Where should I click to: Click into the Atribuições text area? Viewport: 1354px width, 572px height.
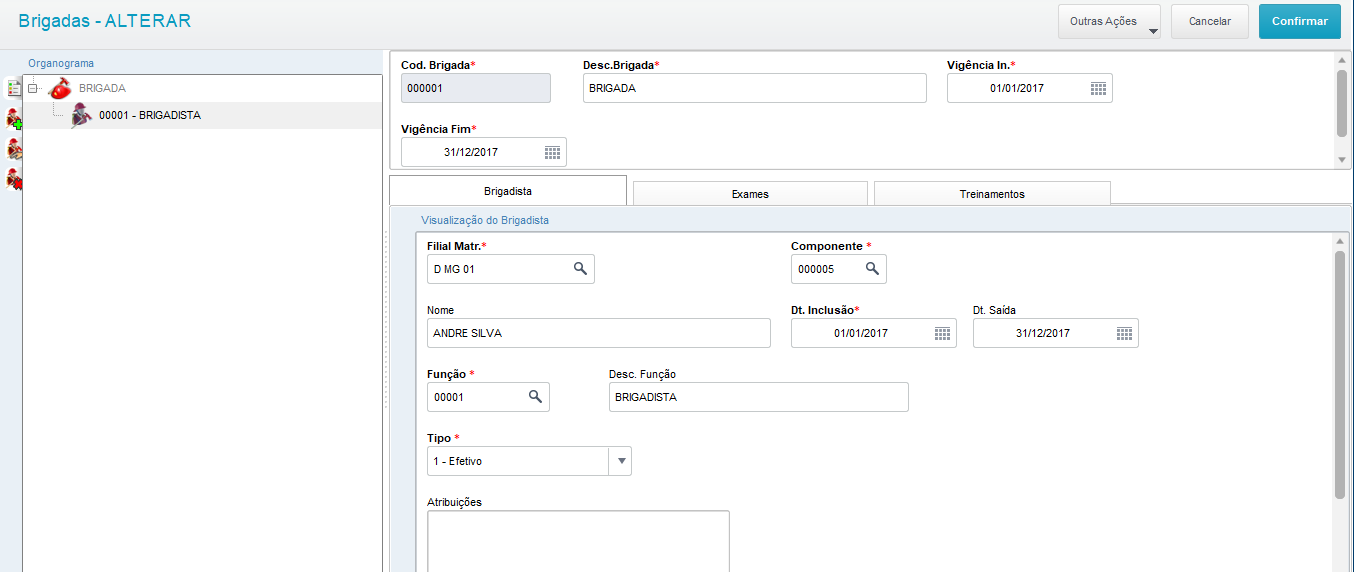(578, 540)
